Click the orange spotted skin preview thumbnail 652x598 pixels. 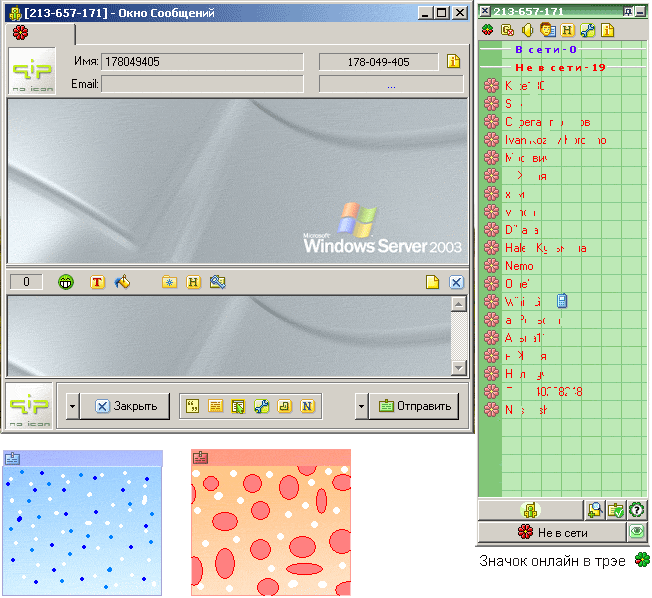(x=271, y=522)
